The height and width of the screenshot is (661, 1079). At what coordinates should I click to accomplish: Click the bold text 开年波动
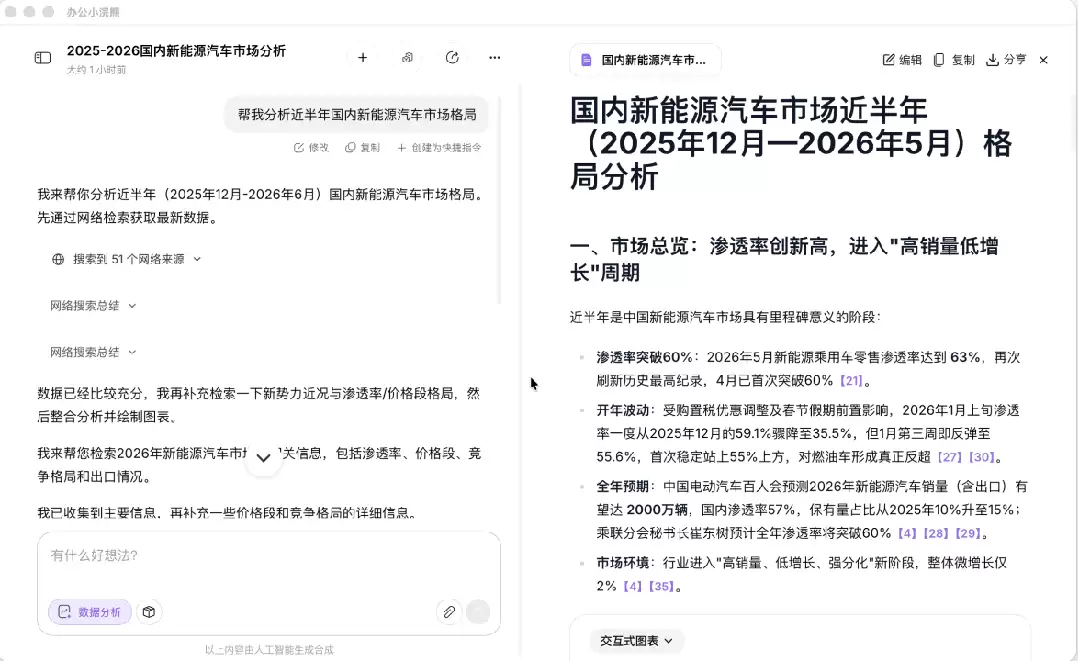[623, 411]
